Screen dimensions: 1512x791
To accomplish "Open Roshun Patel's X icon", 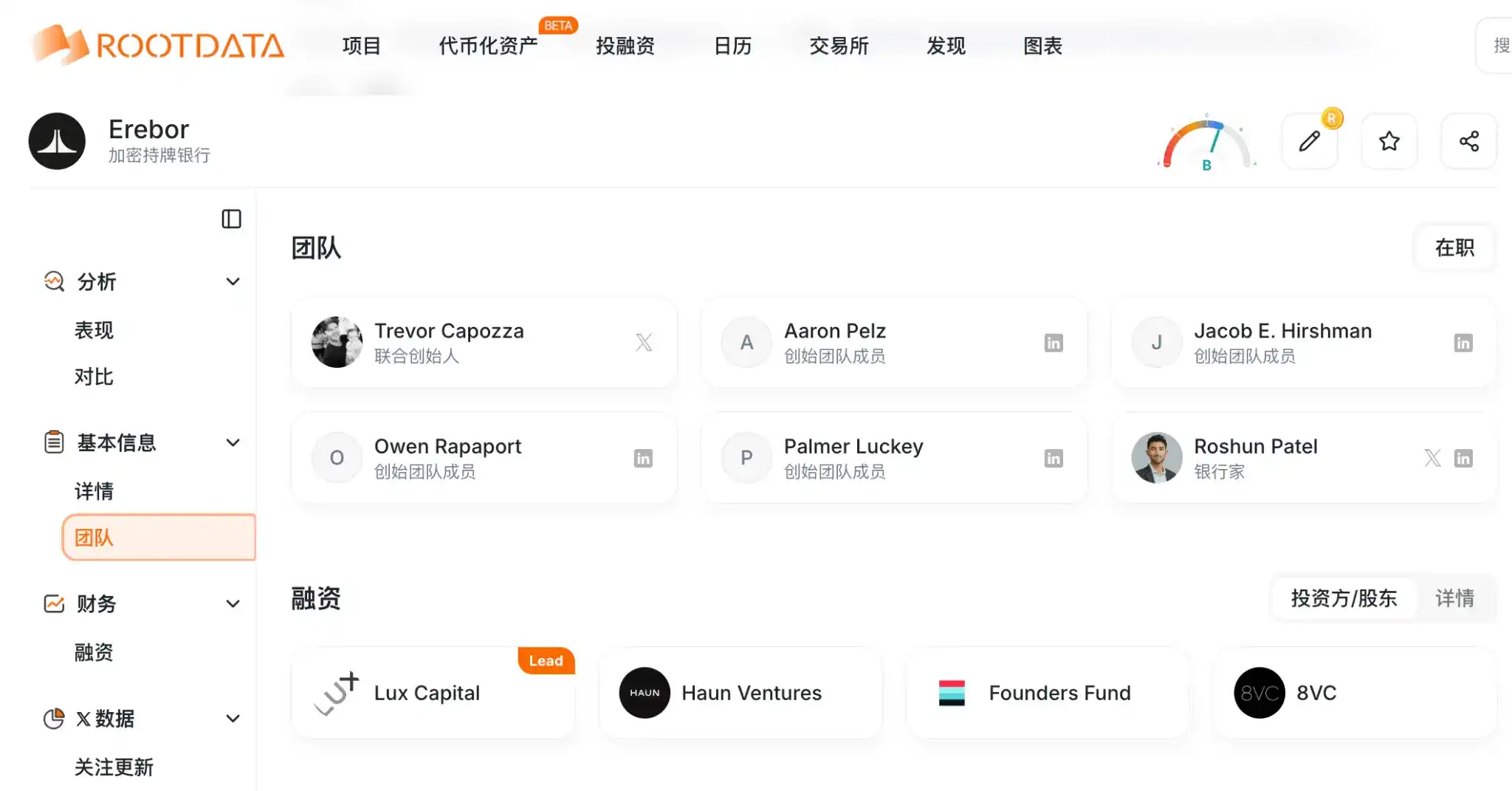I will [1432, 458].
